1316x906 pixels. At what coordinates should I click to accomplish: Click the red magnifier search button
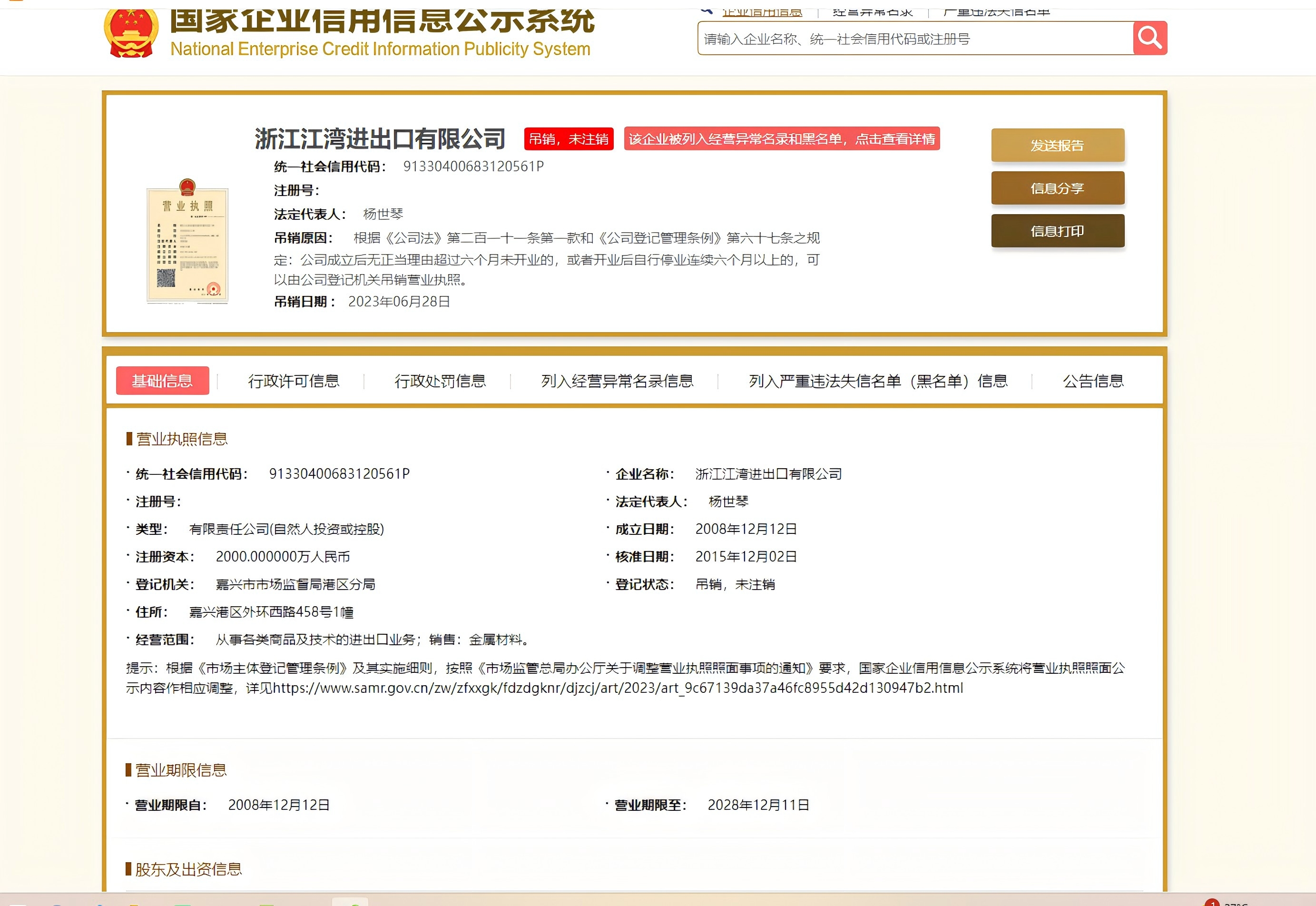coord(1150,38)
